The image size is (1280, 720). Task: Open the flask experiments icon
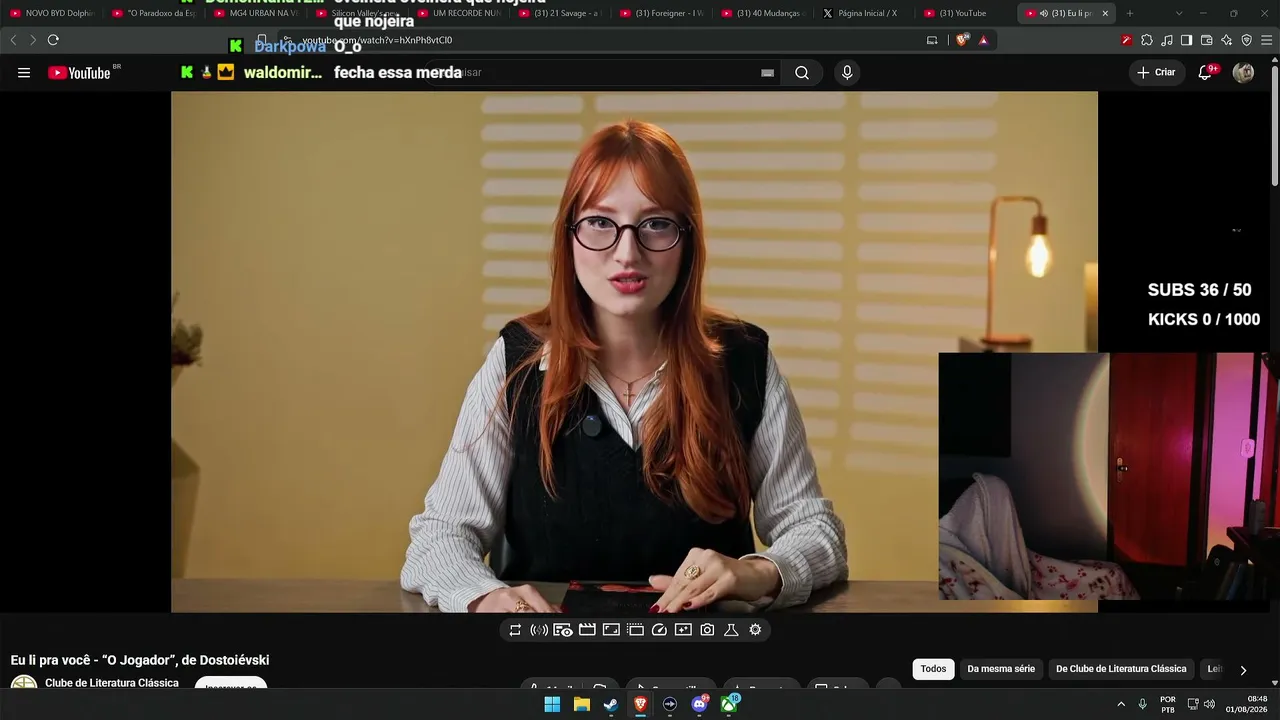(x=731, y=630)
